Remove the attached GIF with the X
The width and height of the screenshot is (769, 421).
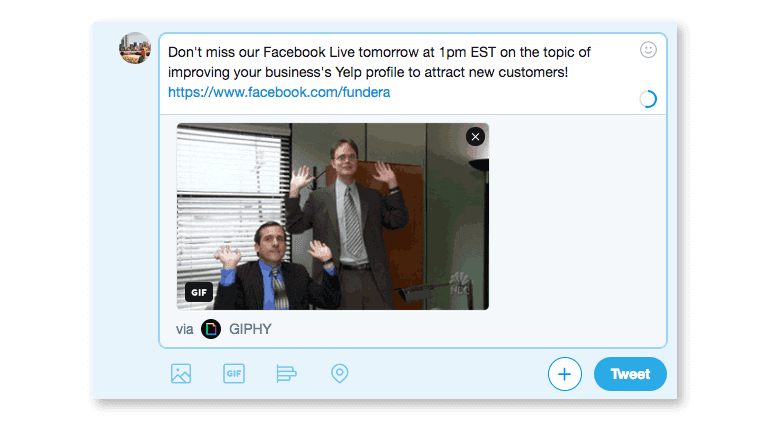point(475,136)
